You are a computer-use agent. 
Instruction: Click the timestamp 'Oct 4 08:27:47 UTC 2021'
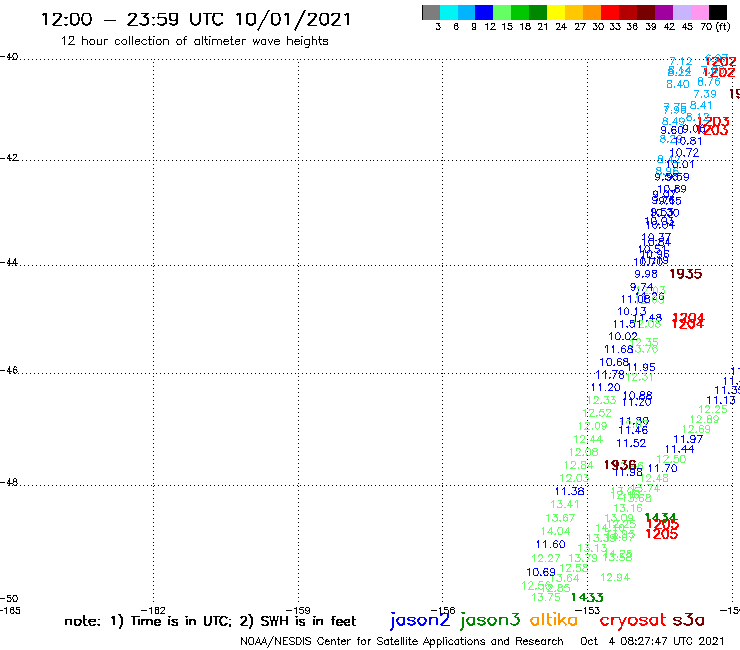pyautogui.click(x=652, y=641)
